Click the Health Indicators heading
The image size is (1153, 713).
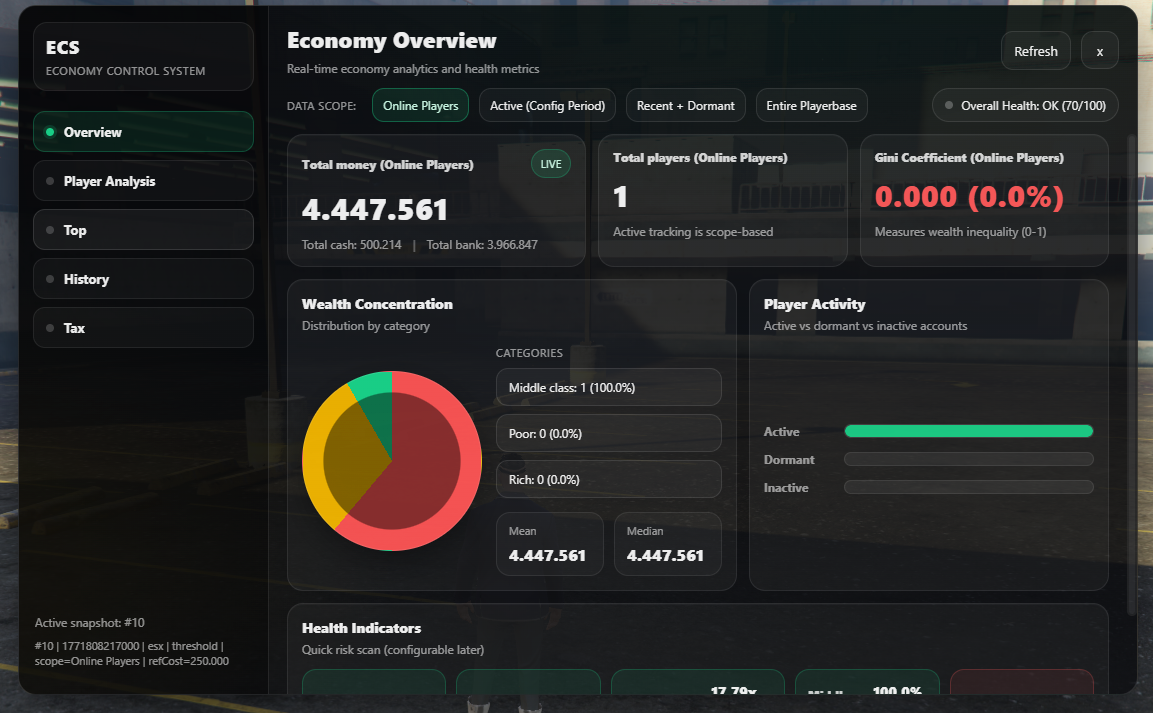(x=361, y=628)
